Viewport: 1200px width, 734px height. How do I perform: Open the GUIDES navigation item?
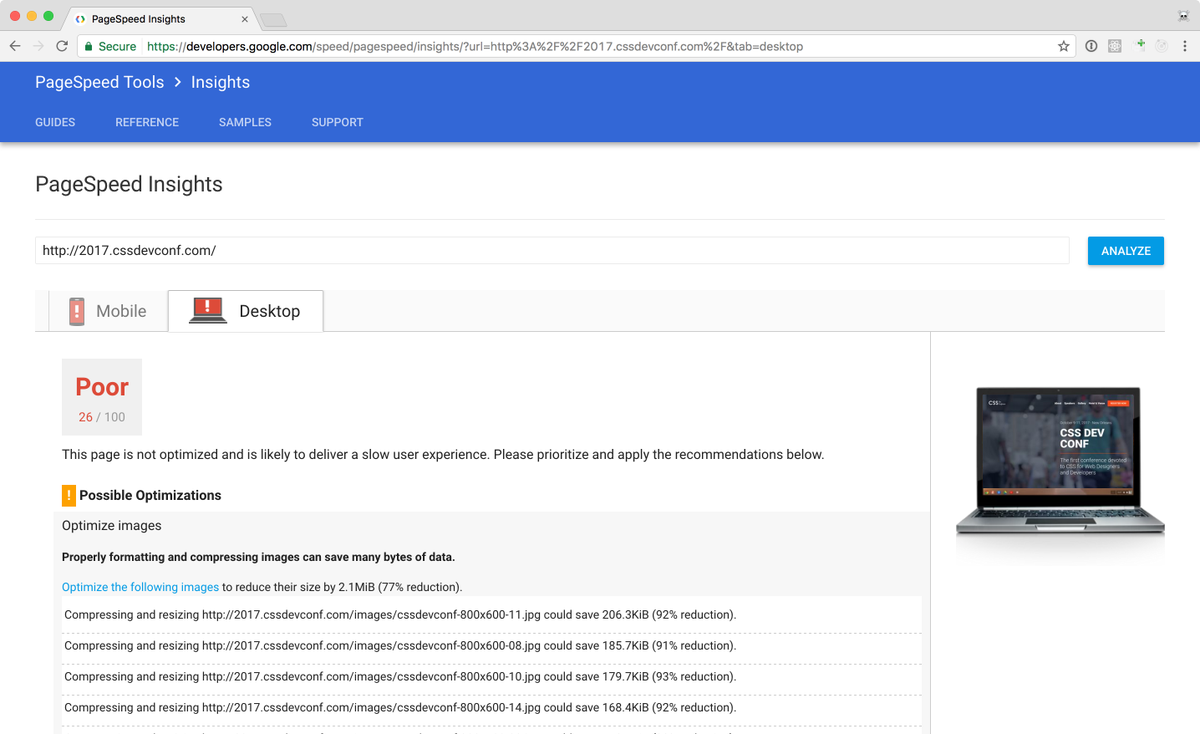(x=55, y=122)
